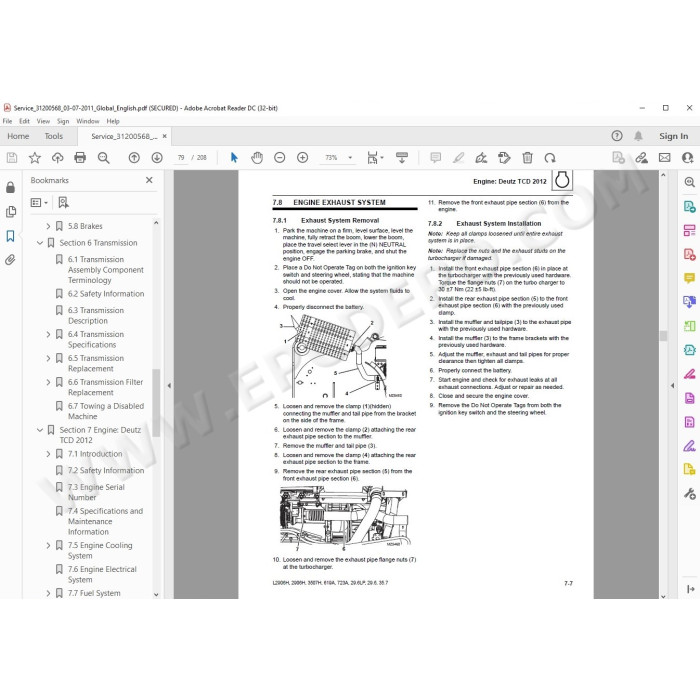Open 7.4 Specifications and Maintenance Information bookmark

tap(105, 521)
